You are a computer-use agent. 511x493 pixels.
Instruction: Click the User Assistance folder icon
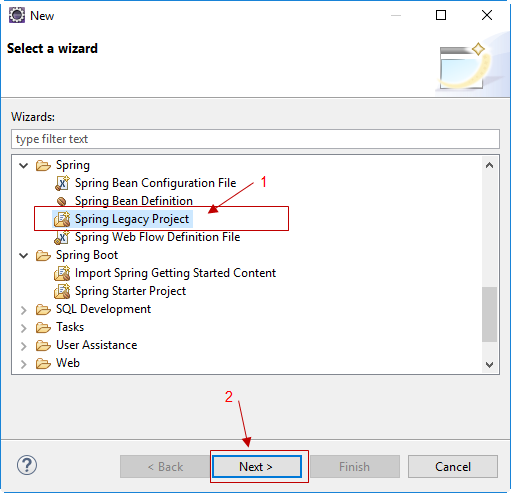click(x=43, y=345)
